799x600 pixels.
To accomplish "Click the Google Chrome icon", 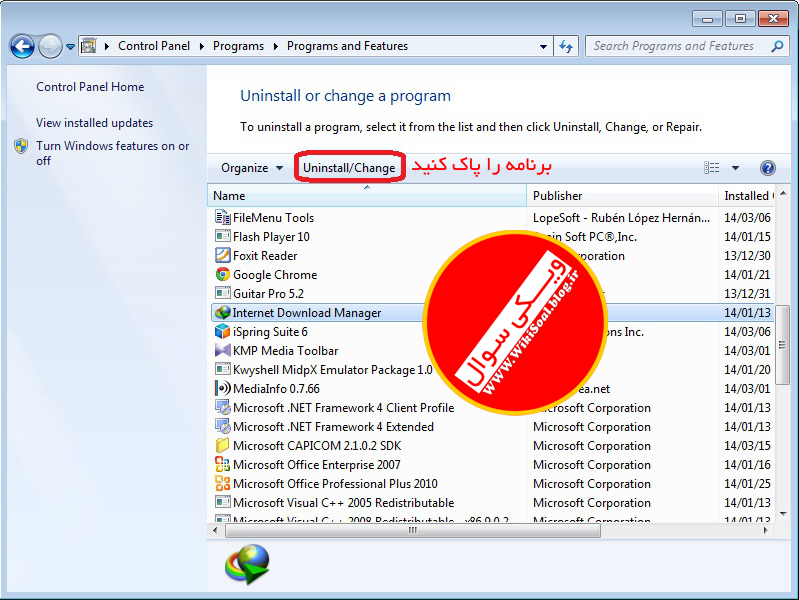I will point(222,274).
